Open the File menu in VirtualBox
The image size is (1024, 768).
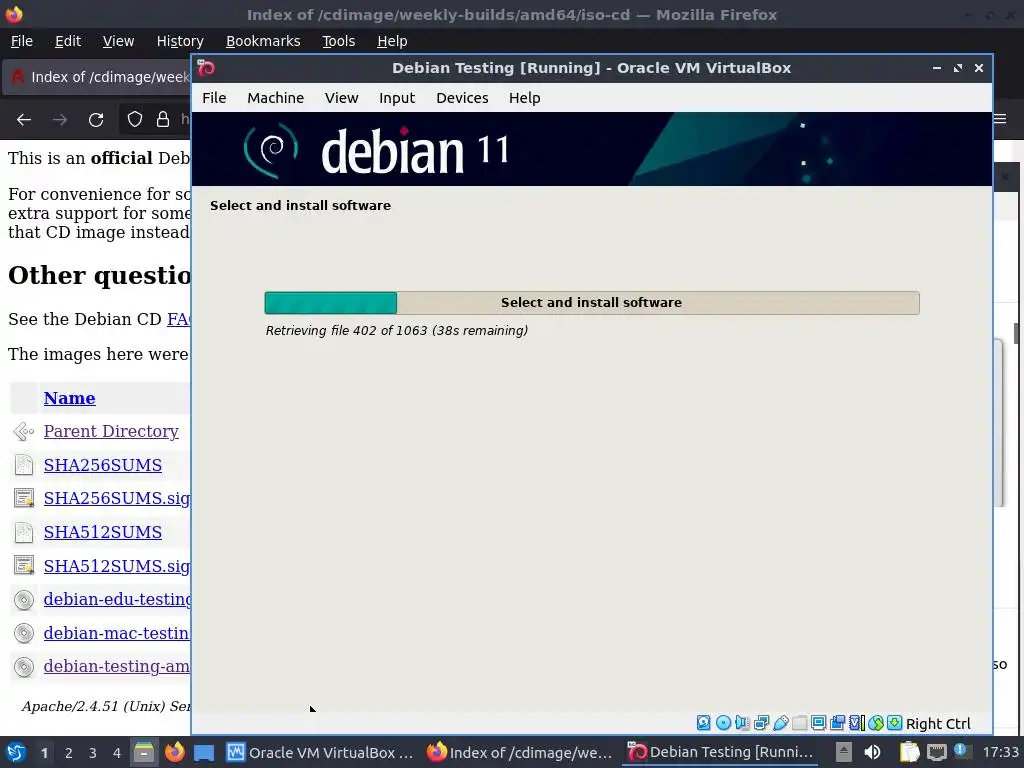point(214,98)
